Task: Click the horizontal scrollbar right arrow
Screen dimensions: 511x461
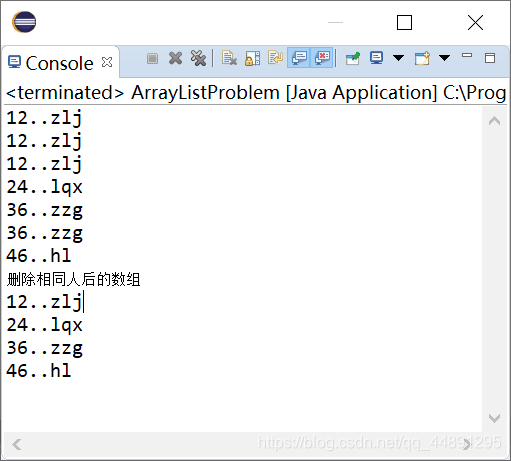Action: point(467,444)
